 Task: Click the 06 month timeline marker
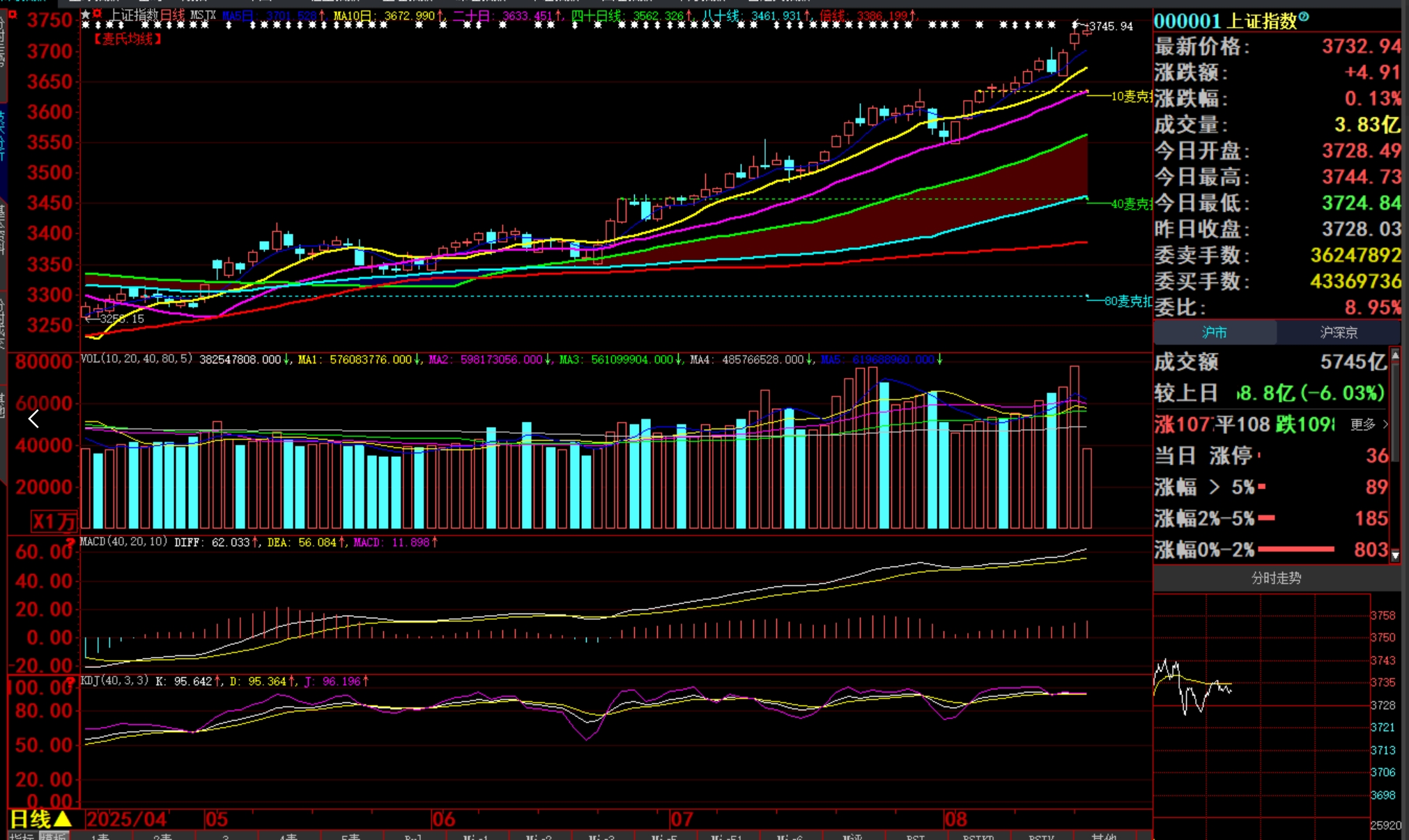coord(444,819)
